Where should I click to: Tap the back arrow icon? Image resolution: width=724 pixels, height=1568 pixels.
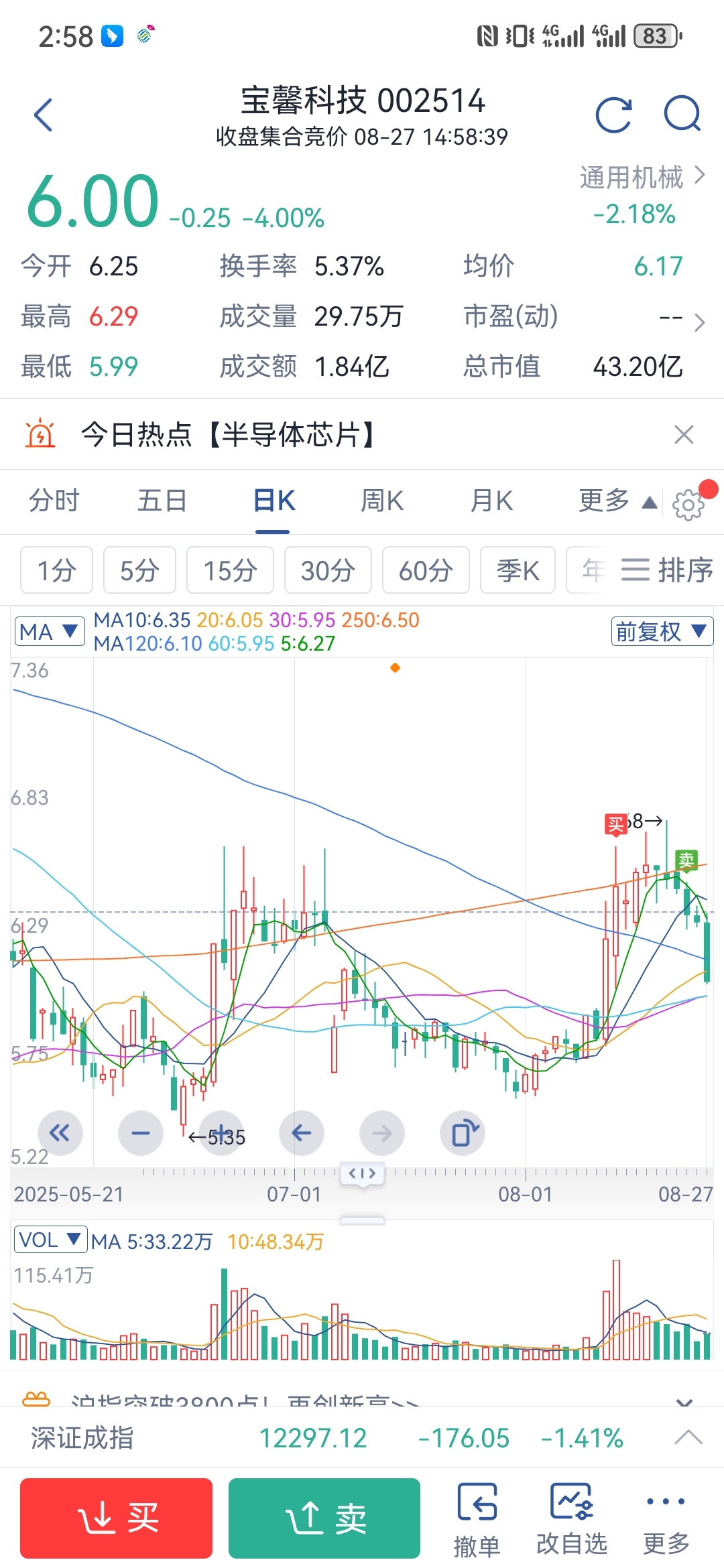click(44, 115)
